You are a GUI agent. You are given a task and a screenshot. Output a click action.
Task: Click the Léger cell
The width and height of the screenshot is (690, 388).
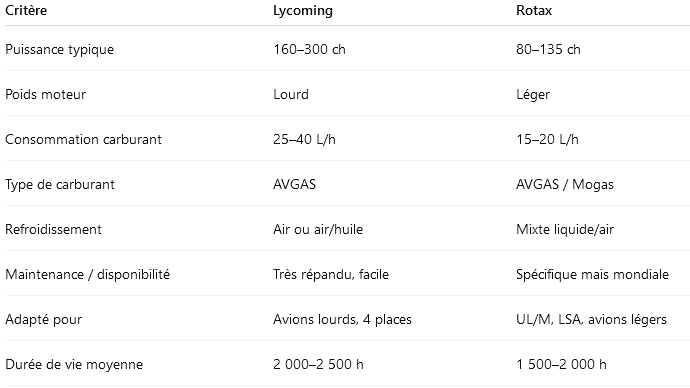pos(533,95)
